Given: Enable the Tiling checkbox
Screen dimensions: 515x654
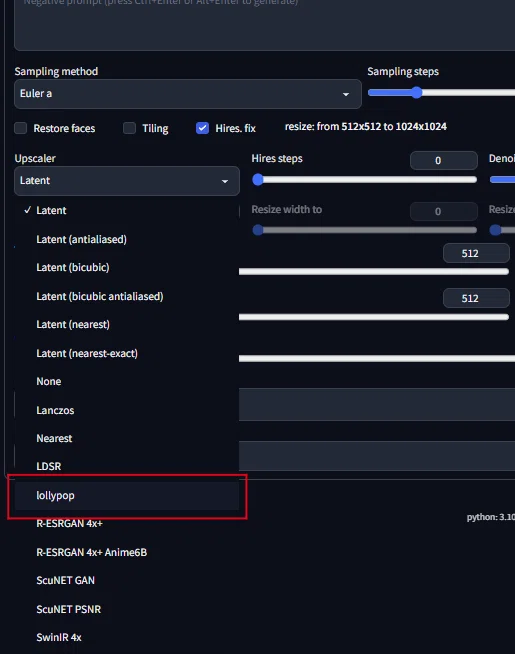Looking at the screenshot, I should pos(129,128).
